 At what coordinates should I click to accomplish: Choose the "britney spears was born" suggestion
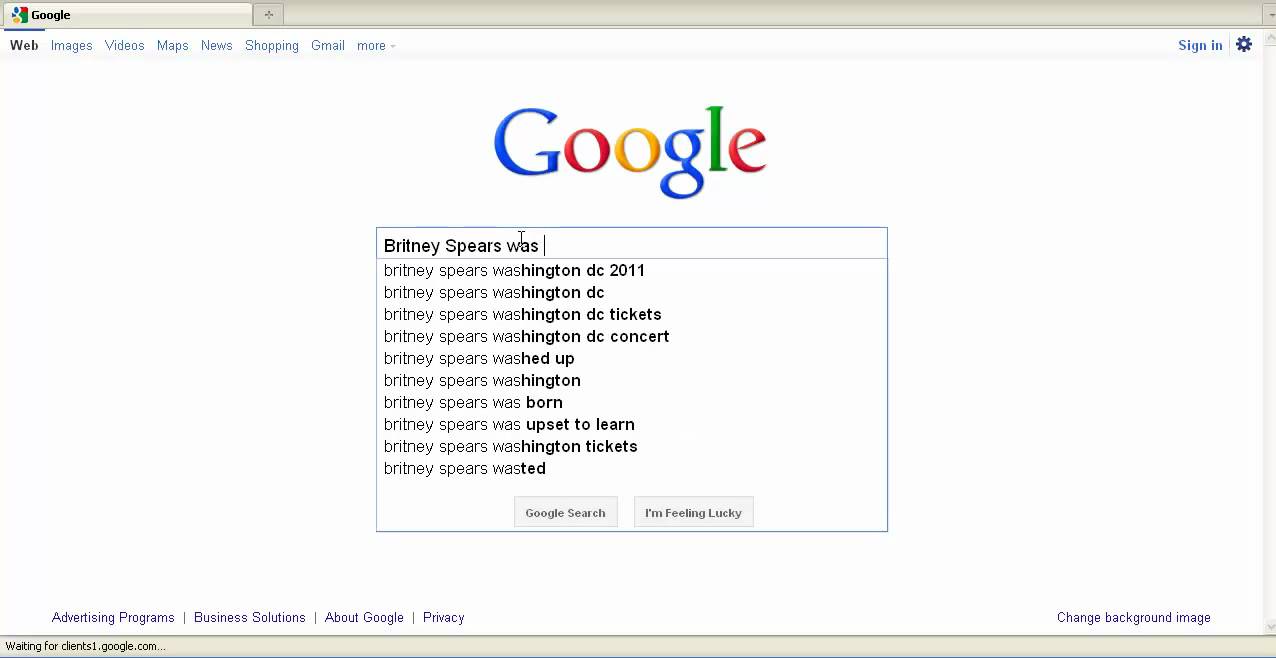[x=473, y=402]
